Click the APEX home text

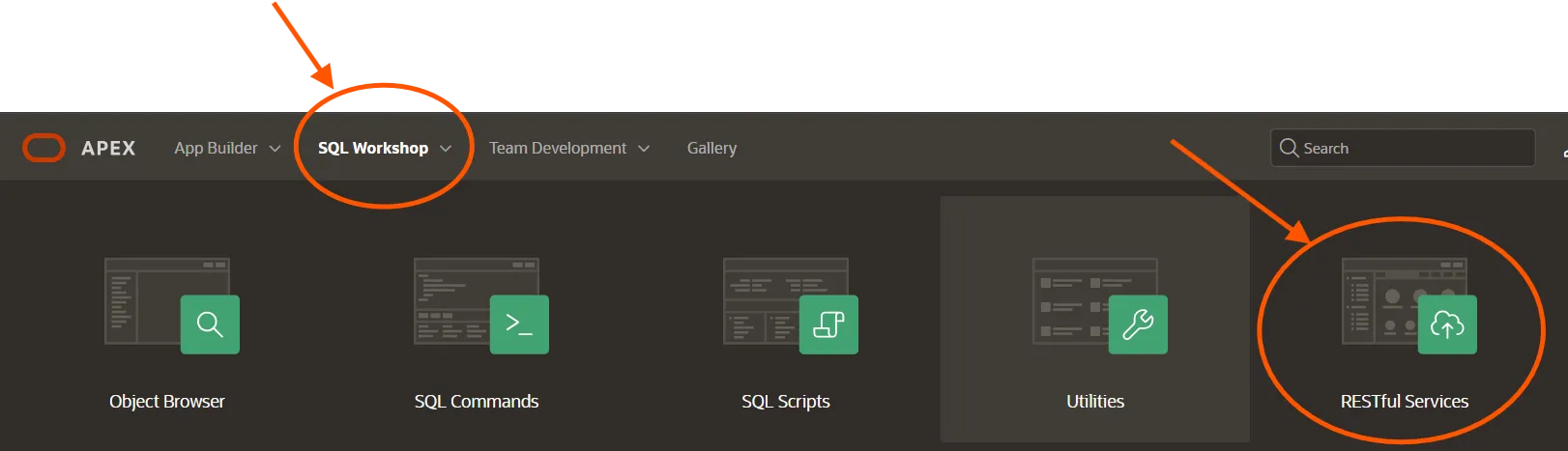click(108, 148)
